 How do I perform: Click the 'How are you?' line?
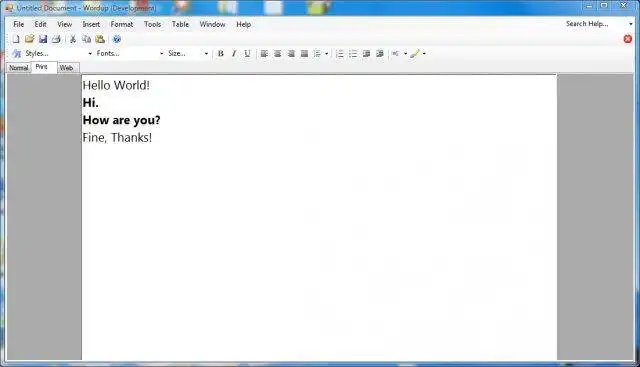122,120
